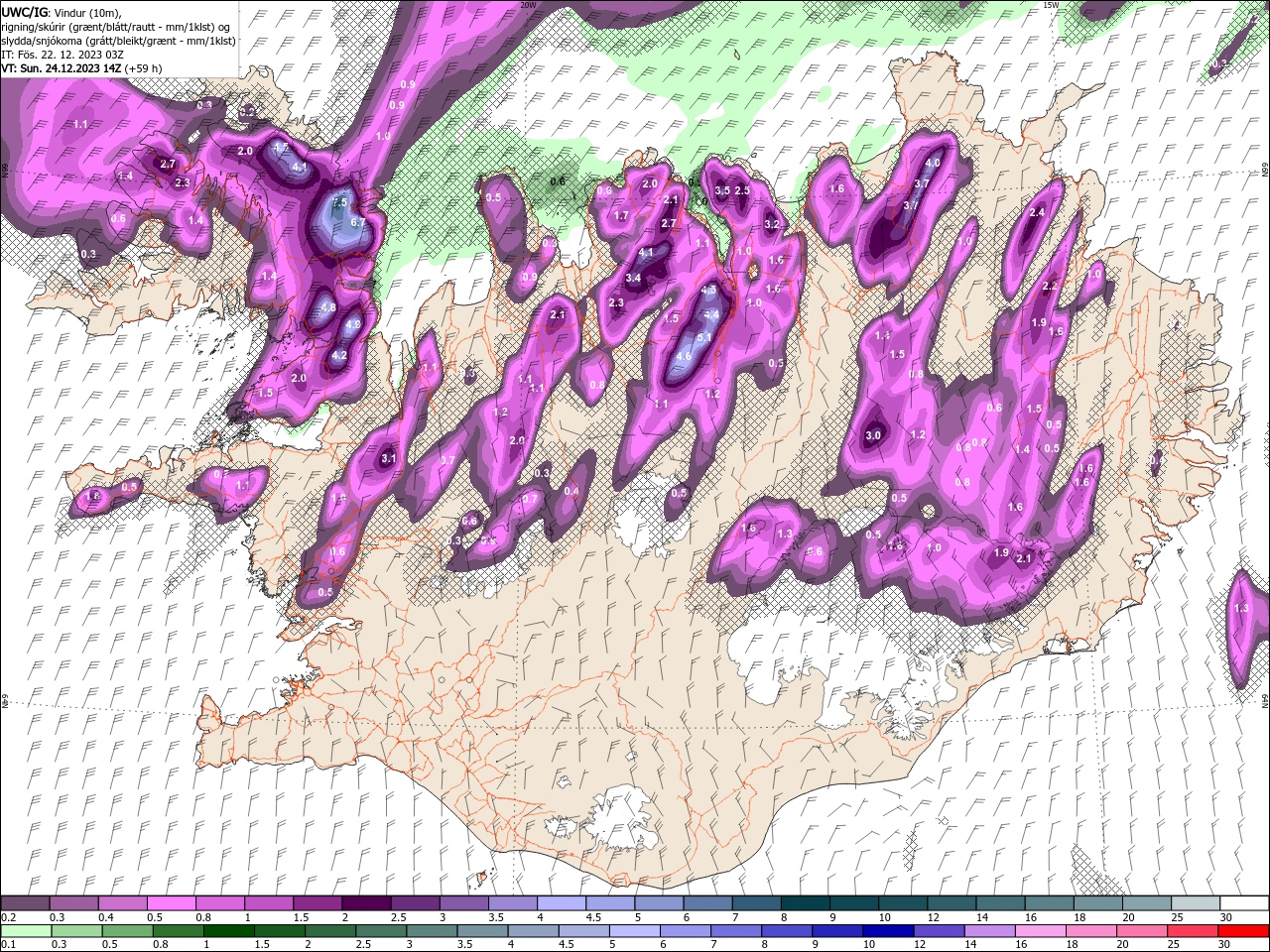Click the bright pink snow legend swatch between 0.5 and 0.8
1270x952 pixels.
(x=171, y=903)
